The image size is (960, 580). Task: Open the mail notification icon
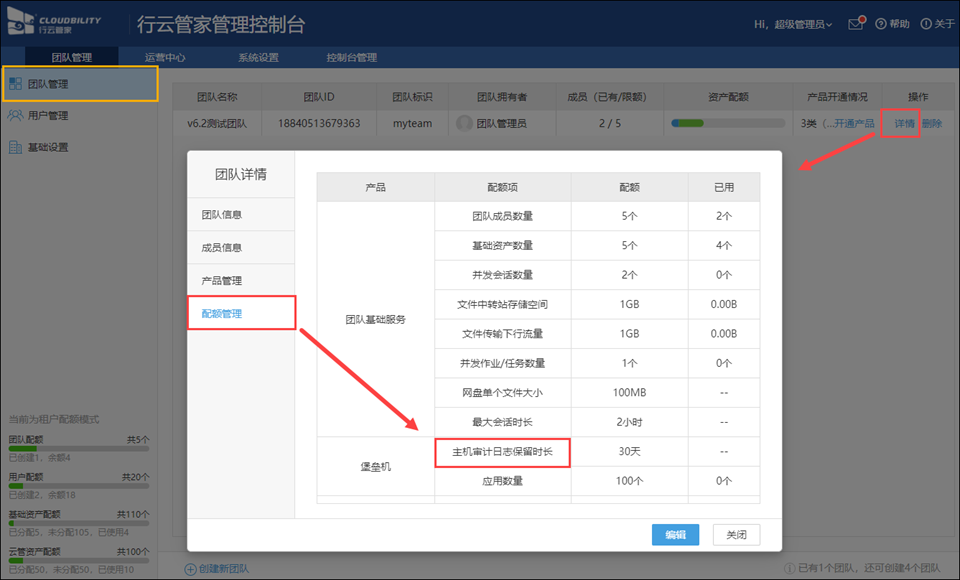click(855, 23)
